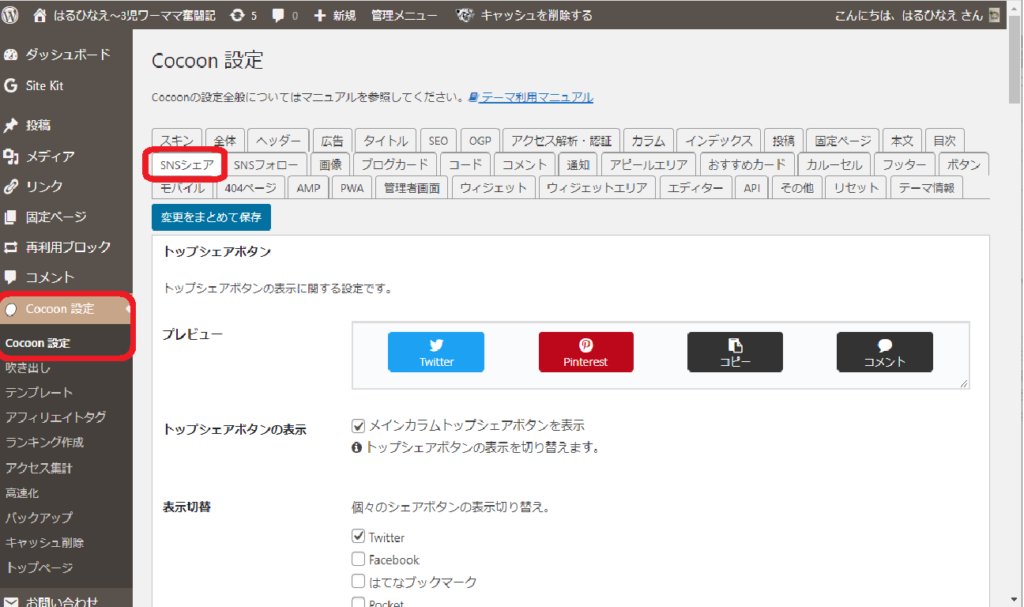Click the page vertical scrollbar thumb
The width and height of the screenshot is (1024, 607).
coord(1014,60)
